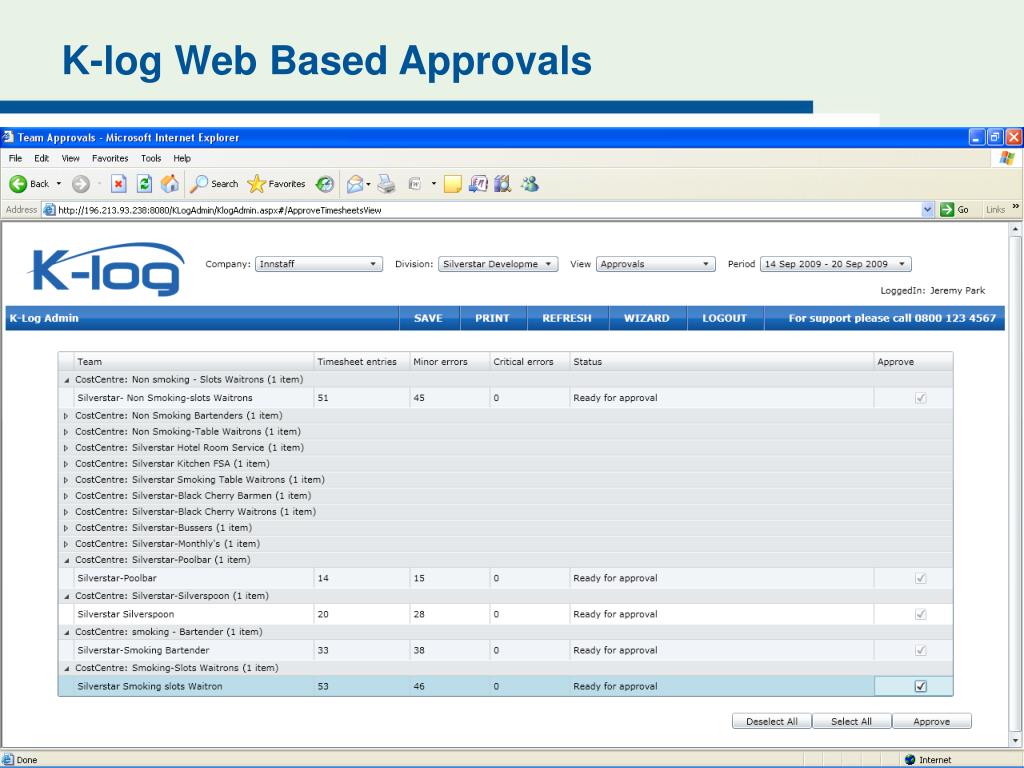This screenshot has width=1024, height=768.
Task: Expand CostCentre Non Smoking Bartenders group
Action: tap(66, 416)
